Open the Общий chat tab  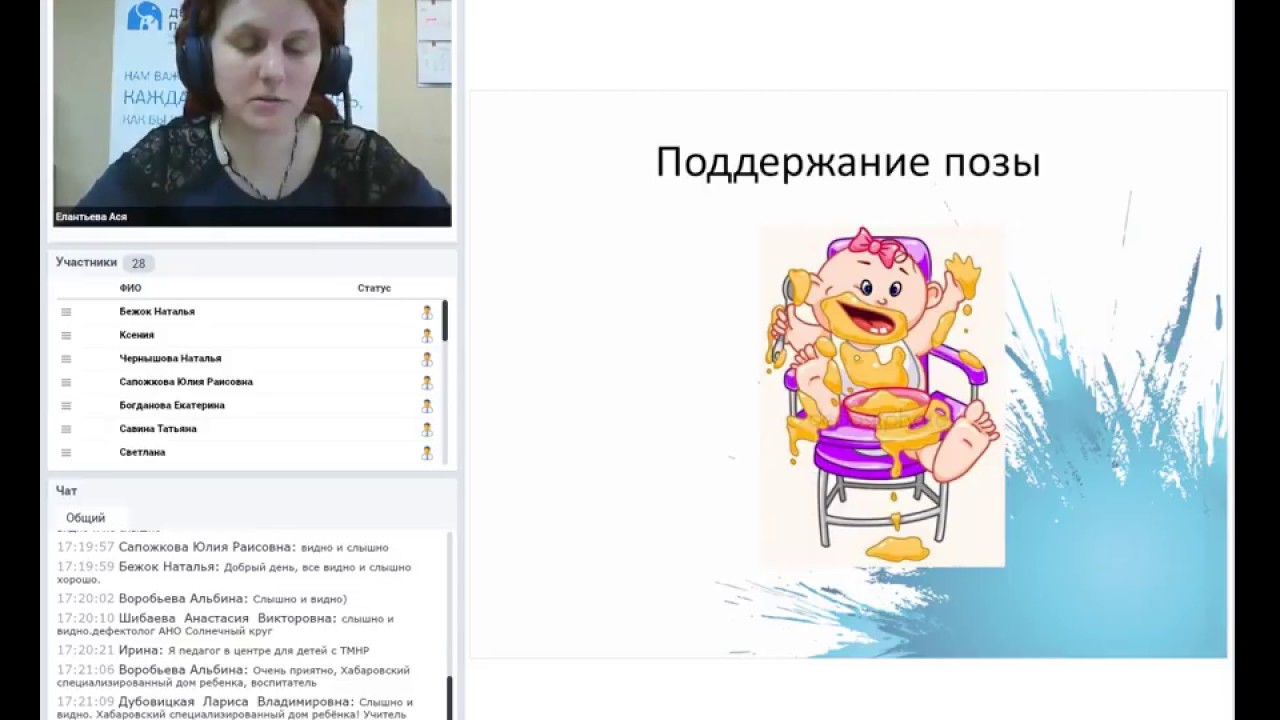86,518
